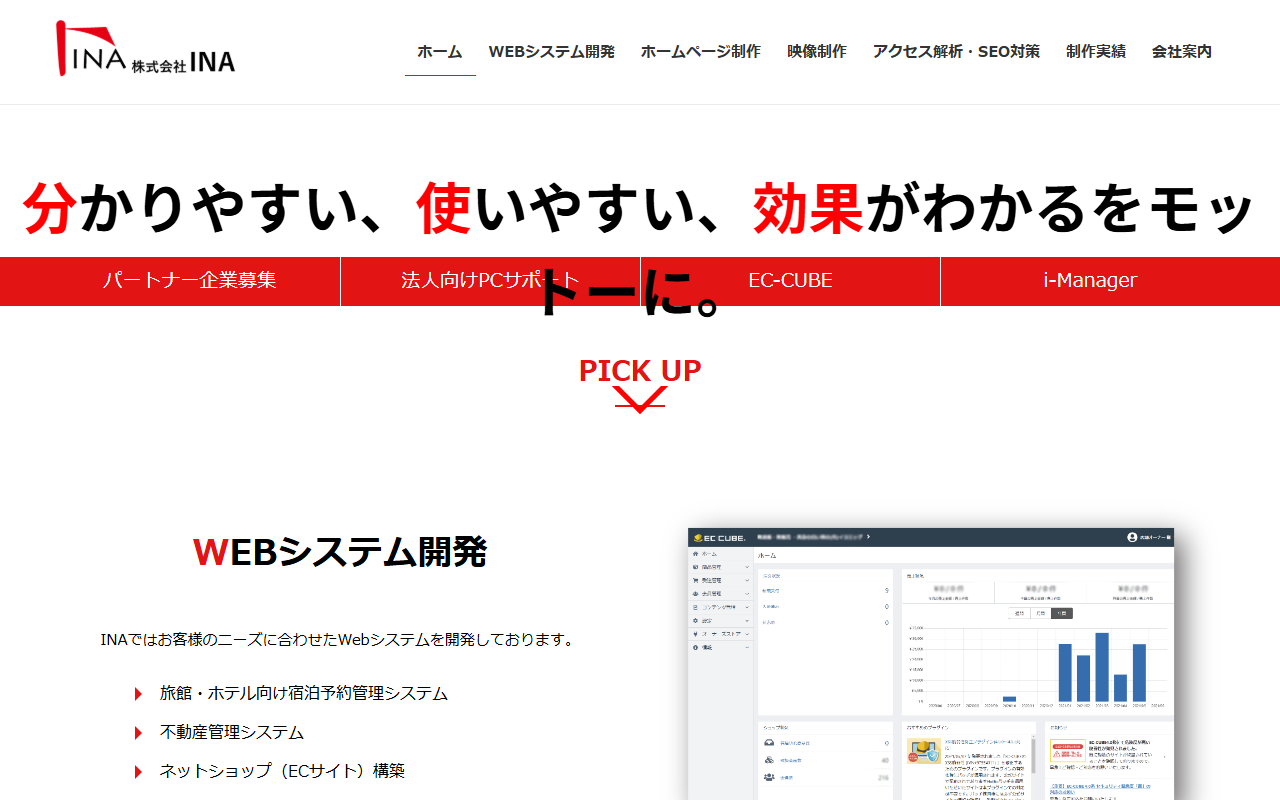Select 映像制作 from the navigation bar
Image resolution: width=1280 pixels, height=800 pixels.
click(816, 52)
